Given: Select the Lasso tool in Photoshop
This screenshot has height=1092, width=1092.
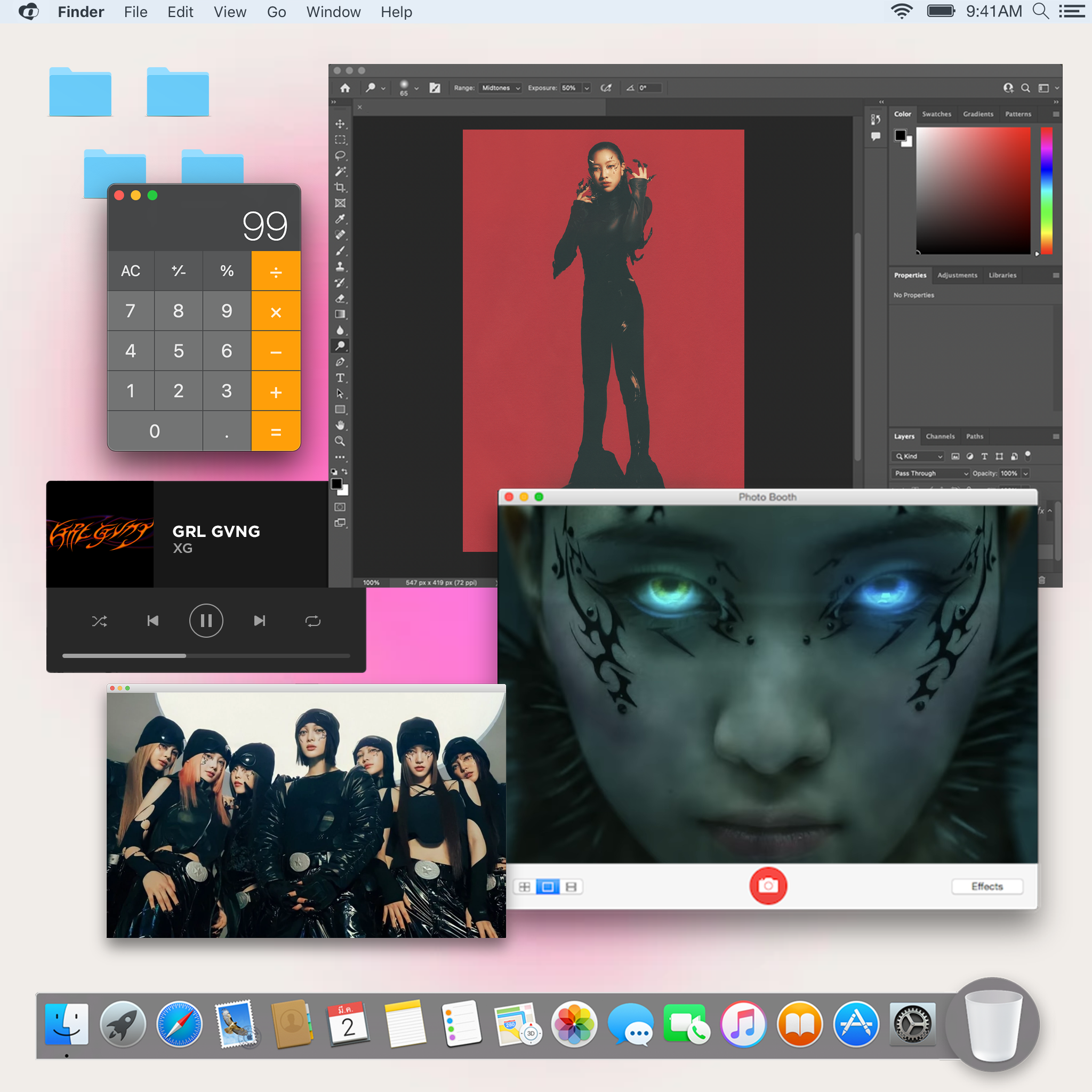Looking at the screenshot, I should coord(340,156).
